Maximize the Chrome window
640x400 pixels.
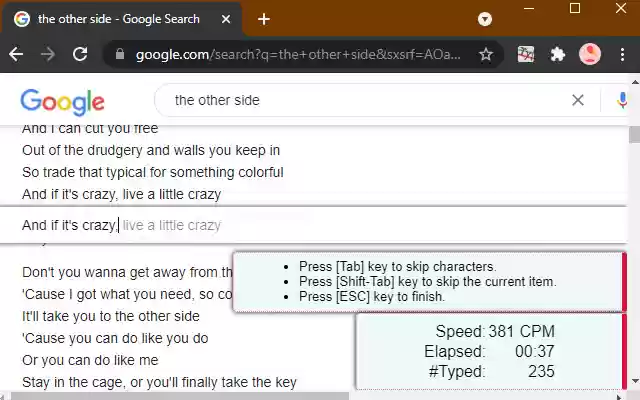coord(575,8)
